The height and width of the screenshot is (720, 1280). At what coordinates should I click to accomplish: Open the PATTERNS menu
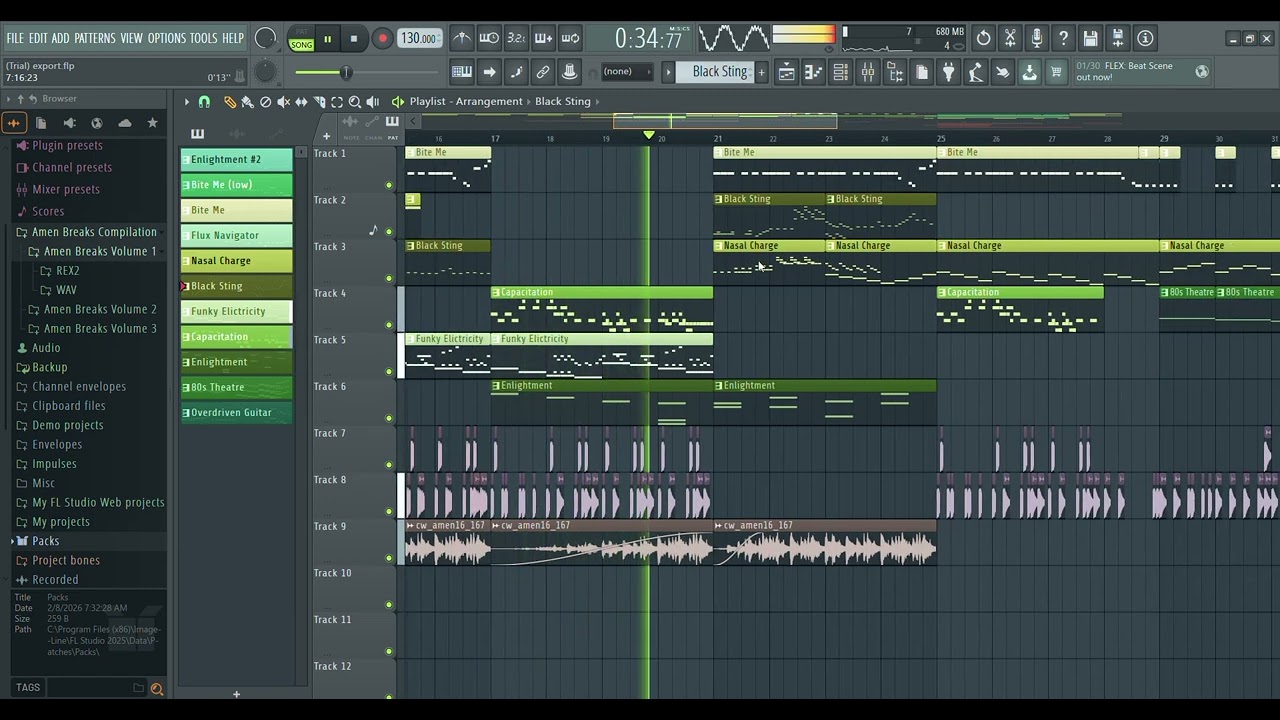pyautogui.click(x=95, y=38)
